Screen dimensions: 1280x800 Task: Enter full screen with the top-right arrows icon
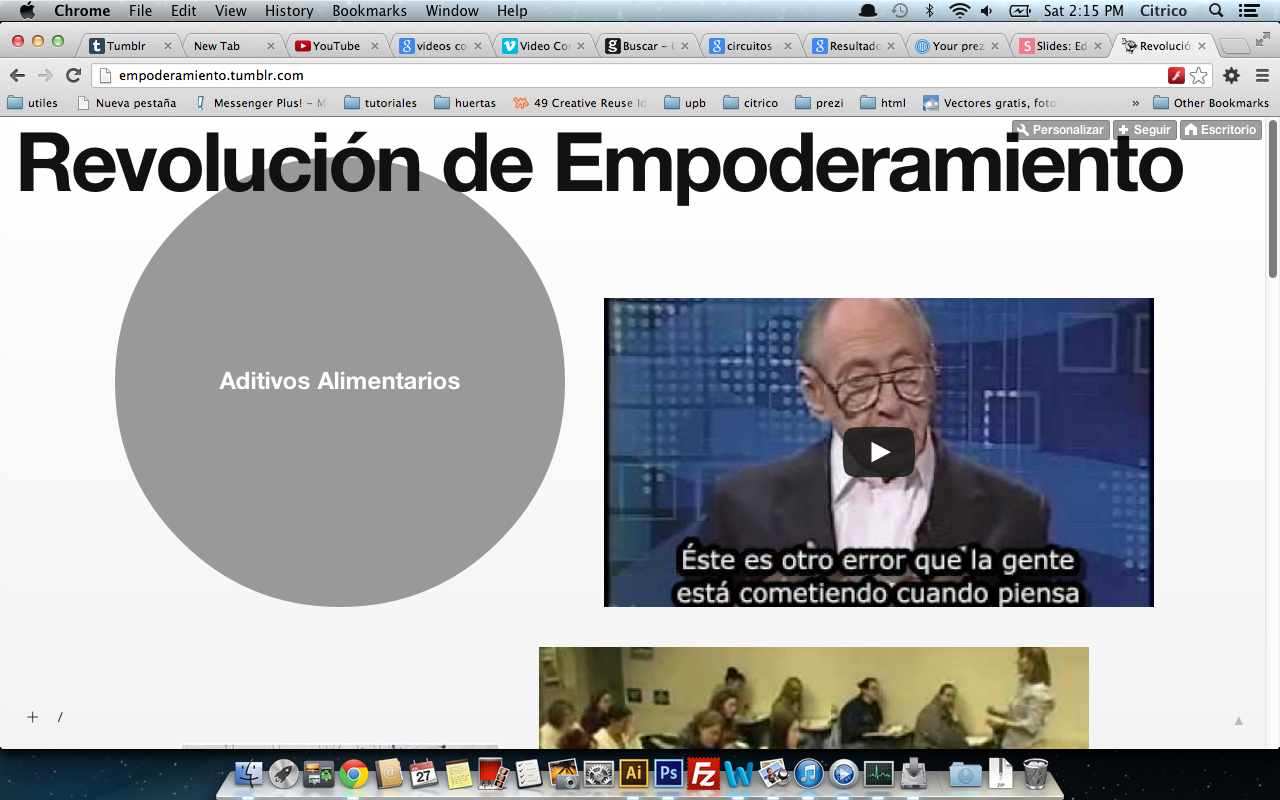click(x=1263, y=40)
